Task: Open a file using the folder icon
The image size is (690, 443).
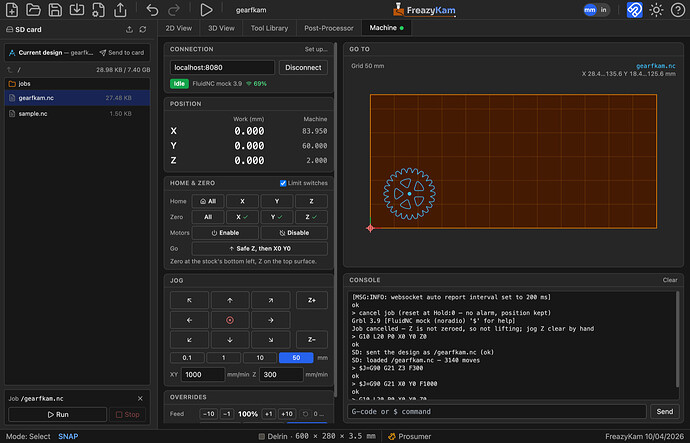Action: [33, 10]
